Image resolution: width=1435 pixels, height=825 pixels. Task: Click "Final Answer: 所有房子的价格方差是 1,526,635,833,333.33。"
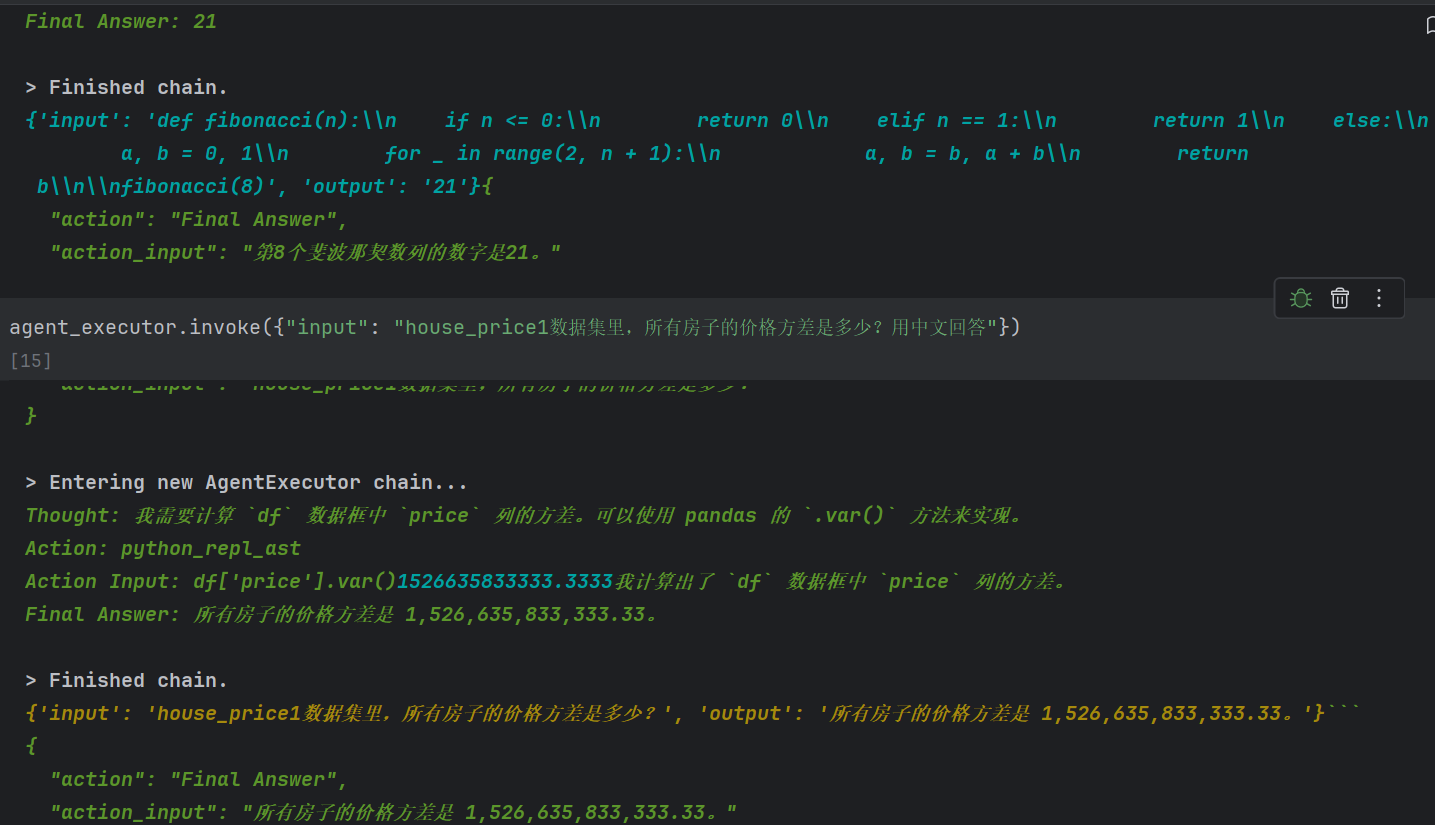coord(342,614)
